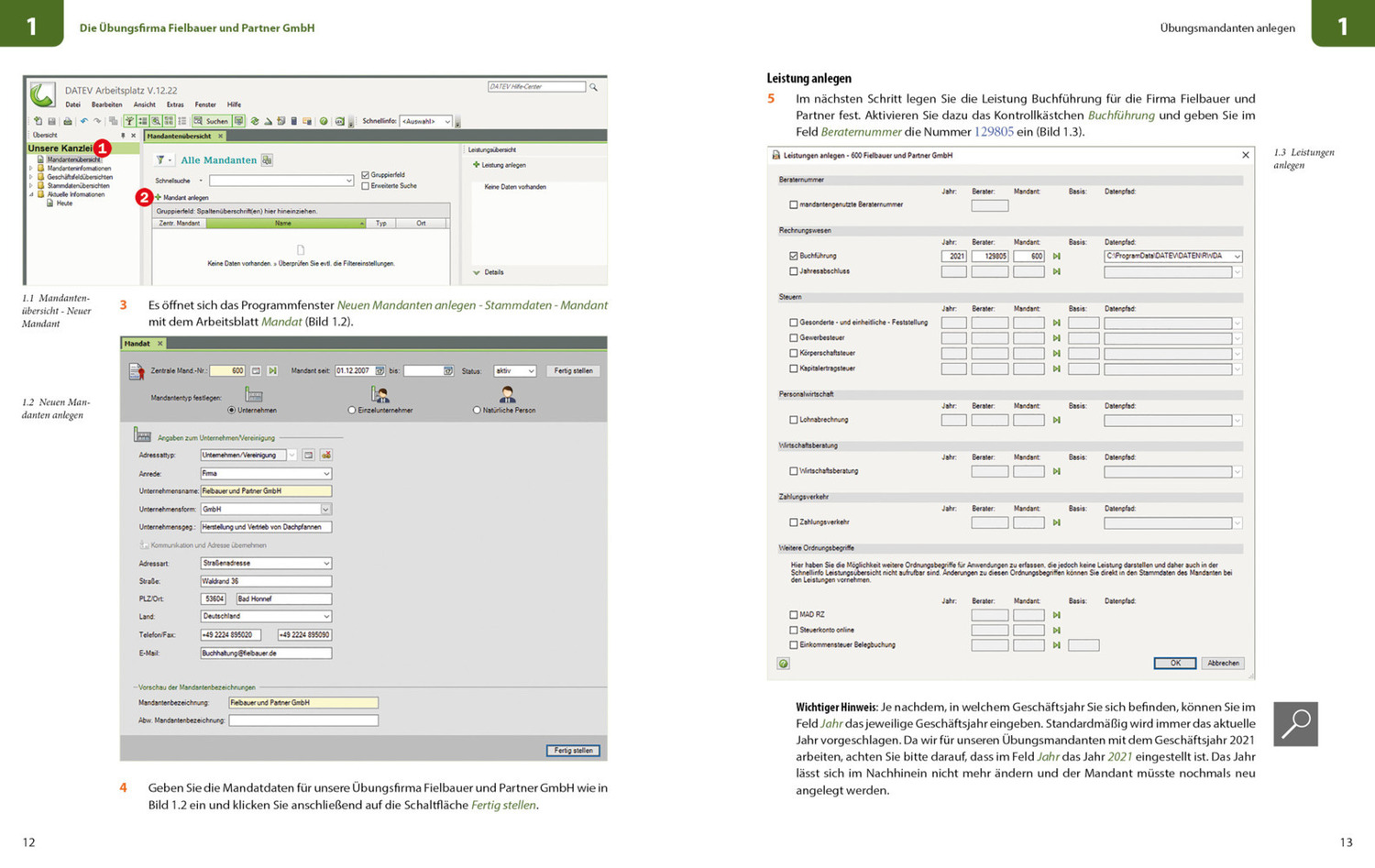Click the Einzelunternehmer person icon
The image size is (1375, 868).
379,394
